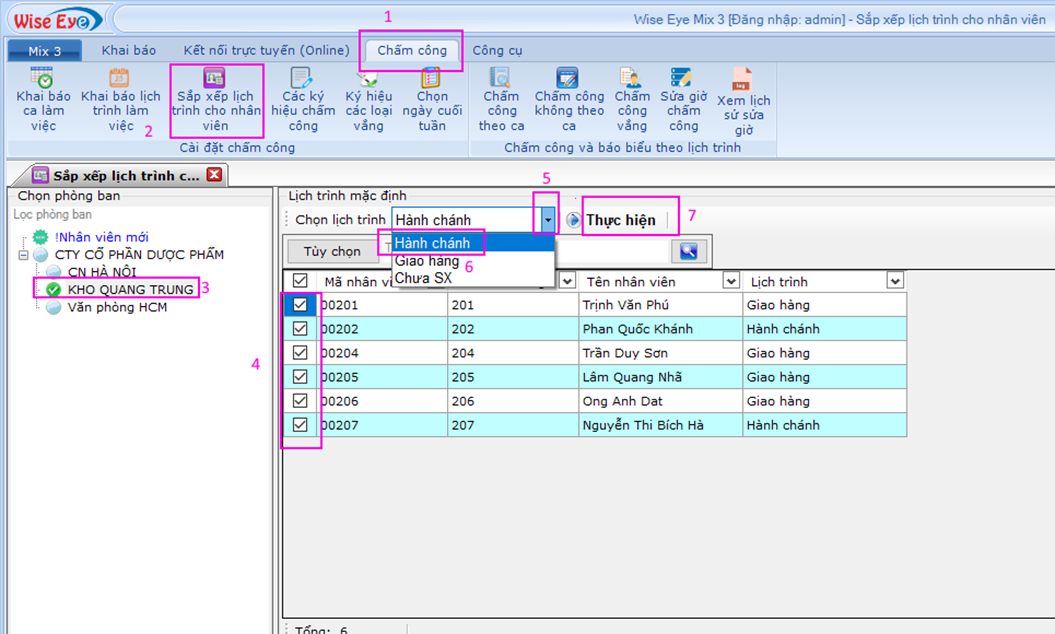Screen dimensions: 1055x634
Task: Open Sắp xếp lịch trình cho nhân viên
Action: coord(215,100)
